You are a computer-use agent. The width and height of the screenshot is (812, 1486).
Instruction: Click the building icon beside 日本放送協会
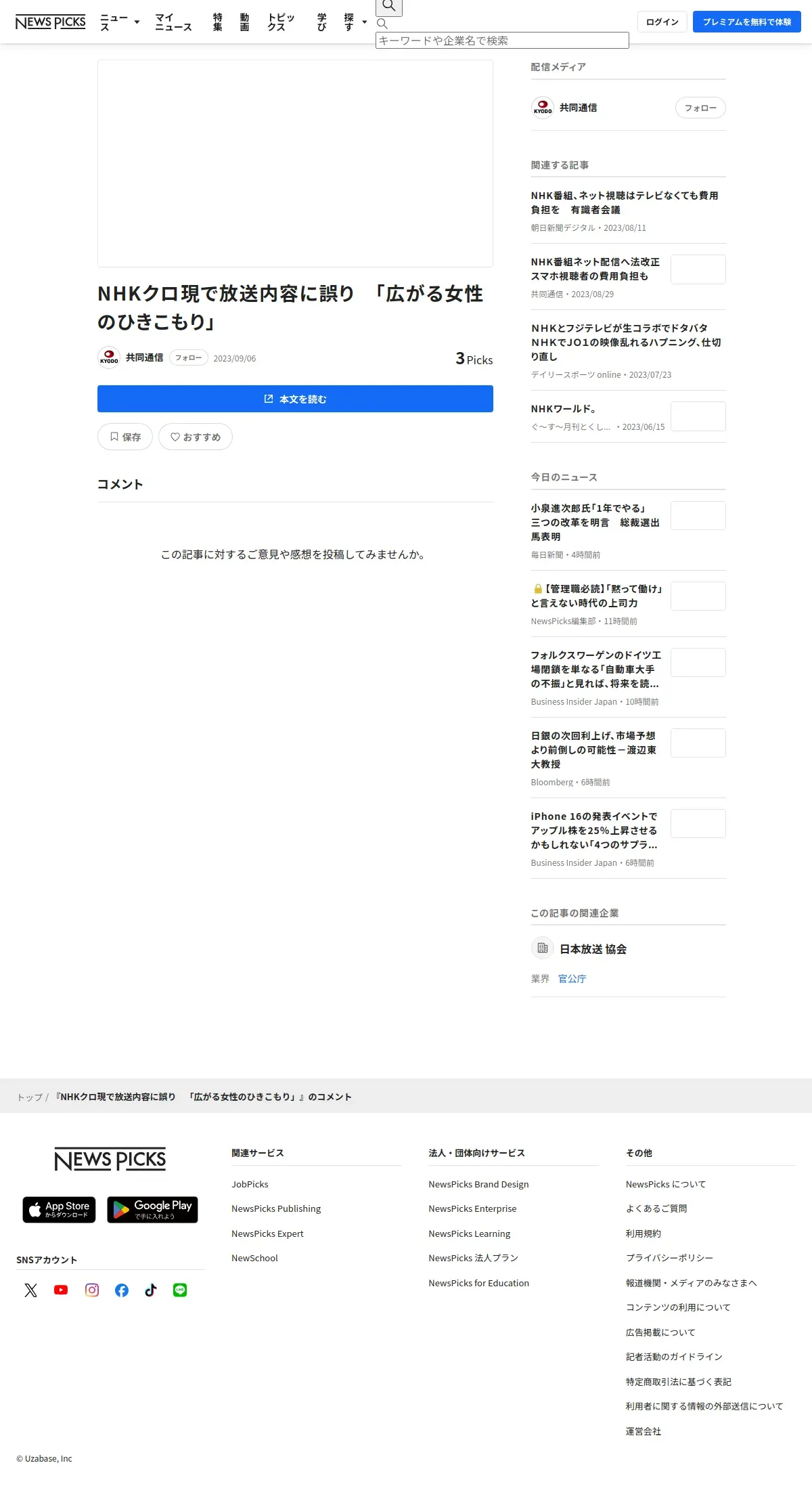tap(543, 948)
